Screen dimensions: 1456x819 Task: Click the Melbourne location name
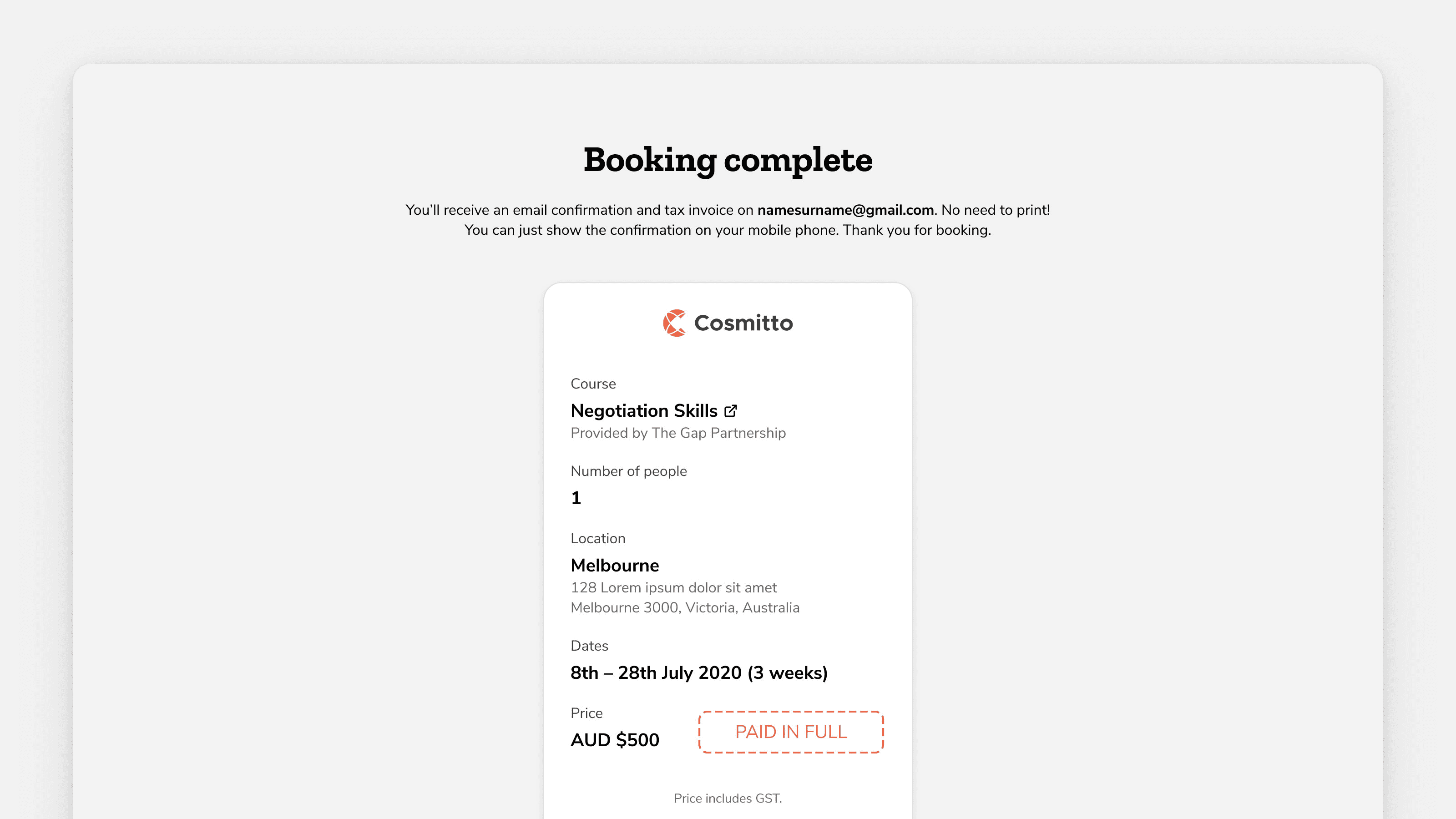pos(614,565)
